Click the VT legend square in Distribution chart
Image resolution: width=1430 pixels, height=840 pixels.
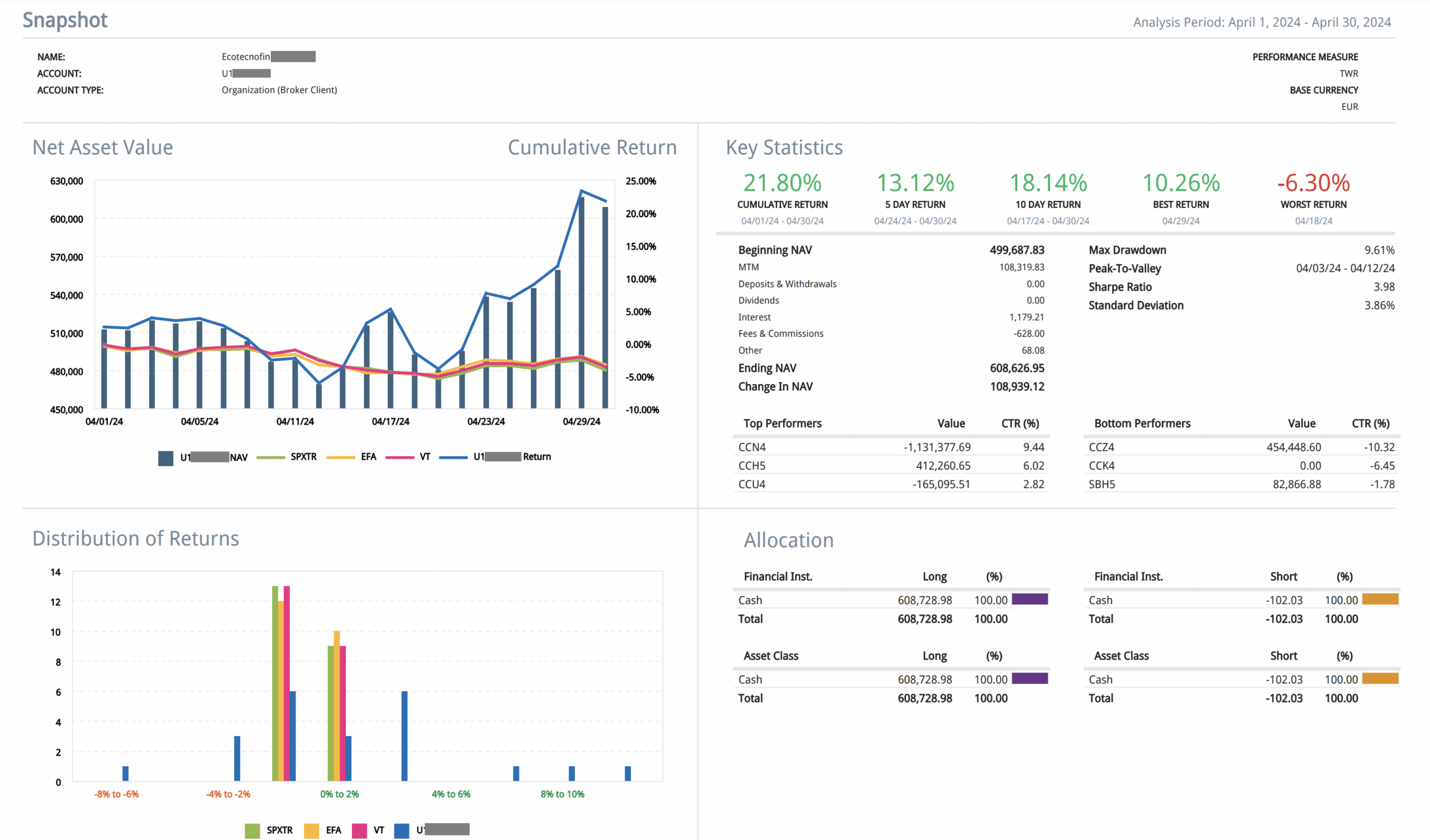(359, 831)
